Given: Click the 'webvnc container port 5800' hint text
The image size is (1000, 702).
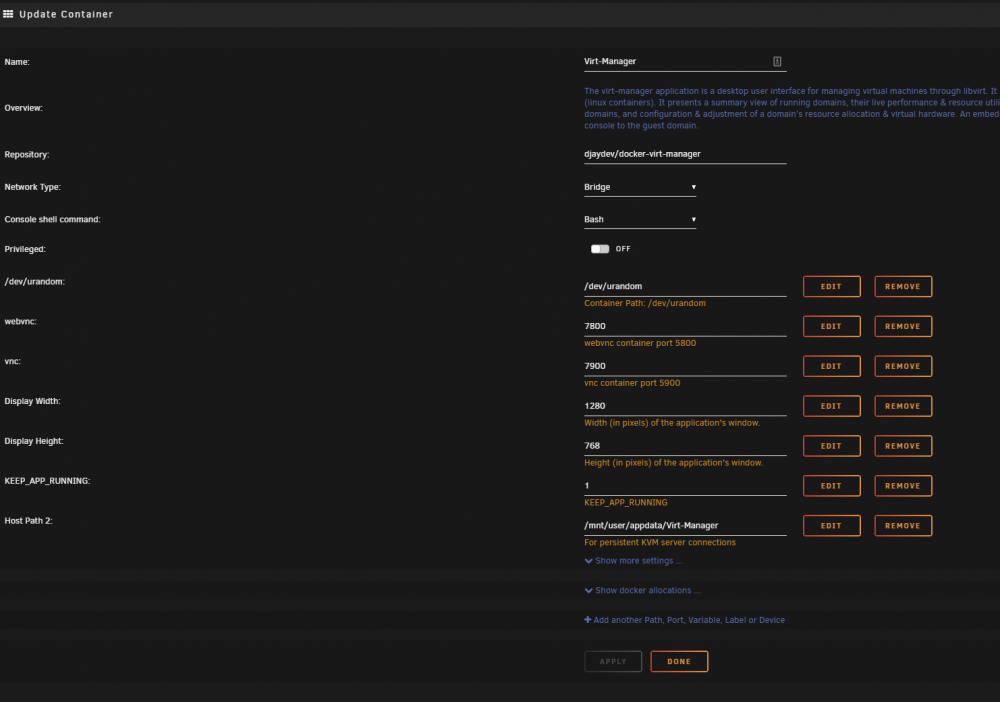Looking at the screenshot, I should click(x=640, y=343).
